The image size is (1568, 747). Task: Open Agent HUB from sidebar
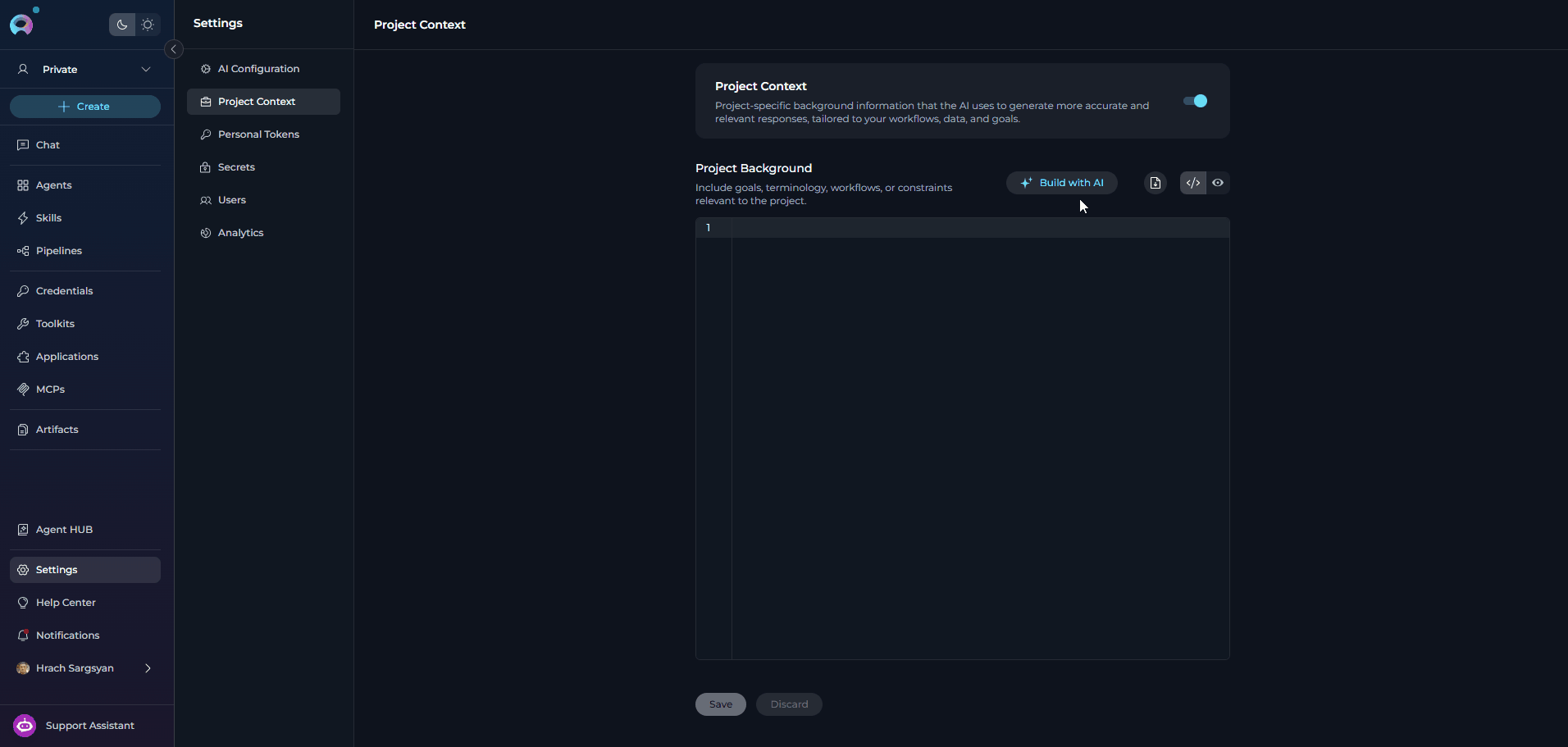coord(85,530)
